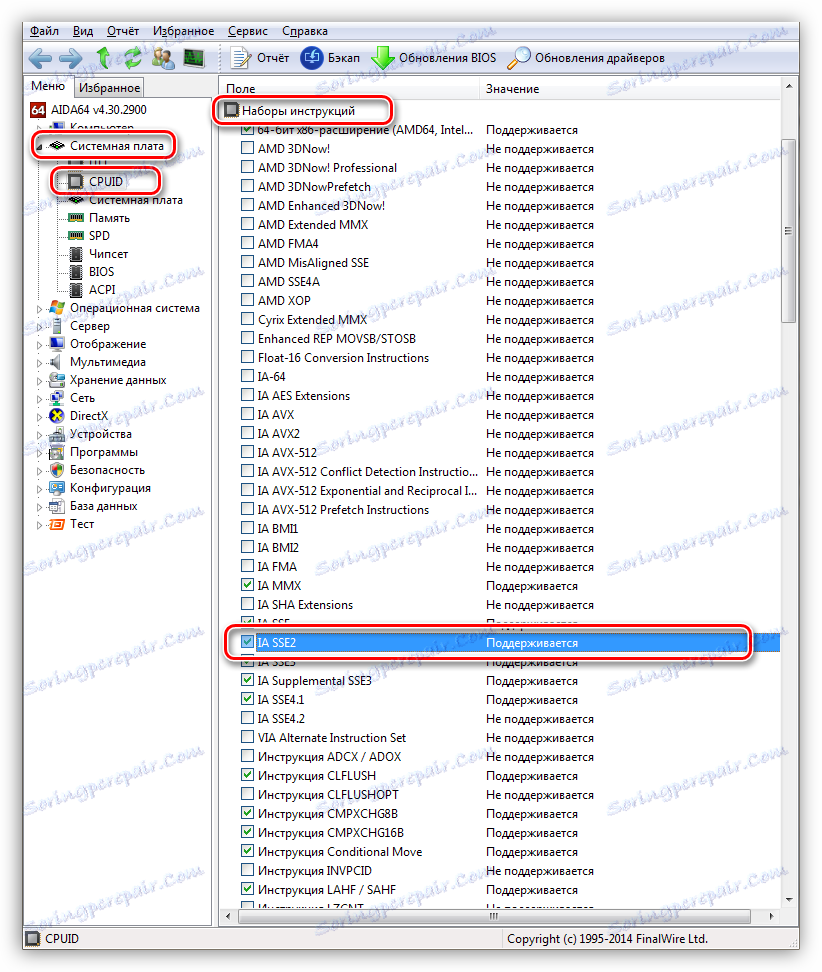Image resolution: width=822 pixels, height=972 pixels.
Task: Go forward with the blue right arrow
Action: coord(70,58)
